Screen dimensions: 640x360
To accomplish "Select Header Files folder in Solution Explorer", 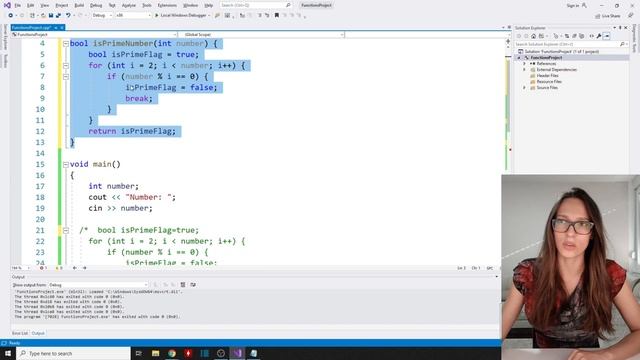I will point(547,76).
